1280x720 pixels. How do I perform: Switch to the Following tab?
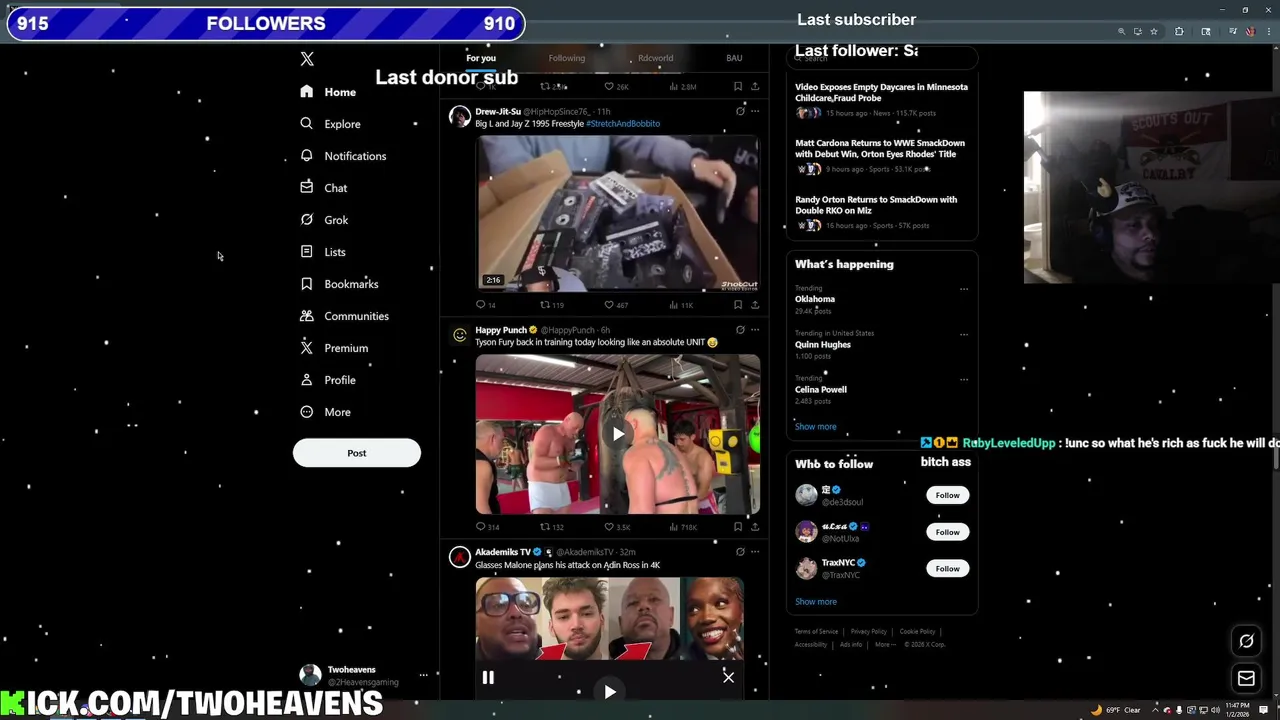point(567,58)
